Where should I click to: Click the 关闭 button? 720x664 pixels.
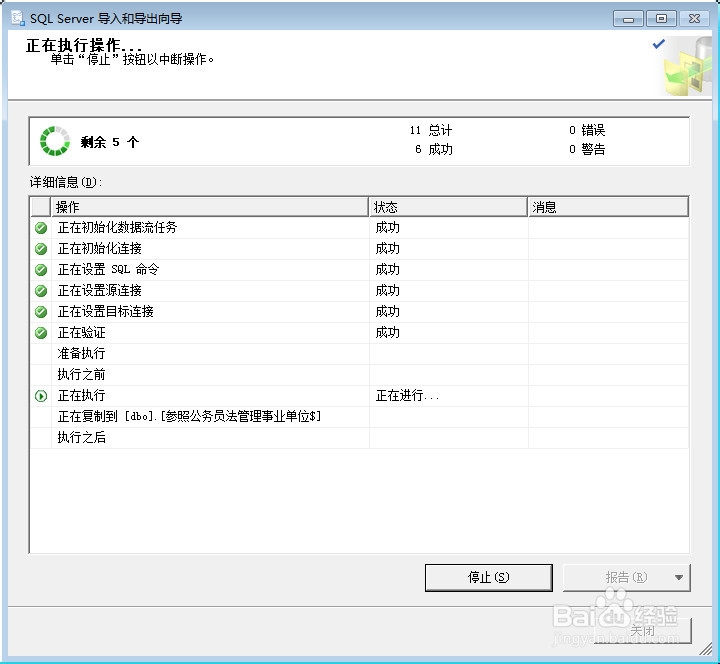click(x=642, y=631)
